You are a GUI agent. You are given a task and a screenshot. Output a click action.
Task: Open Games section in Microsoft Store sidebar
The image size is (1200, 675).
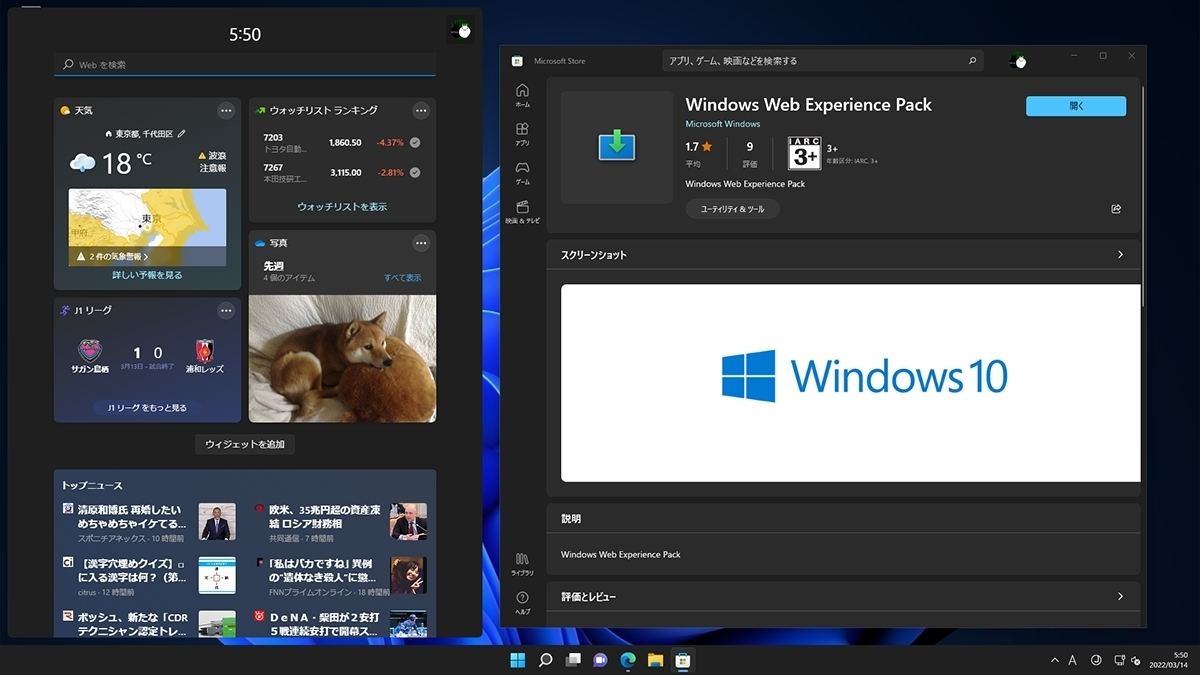point(522,173)
